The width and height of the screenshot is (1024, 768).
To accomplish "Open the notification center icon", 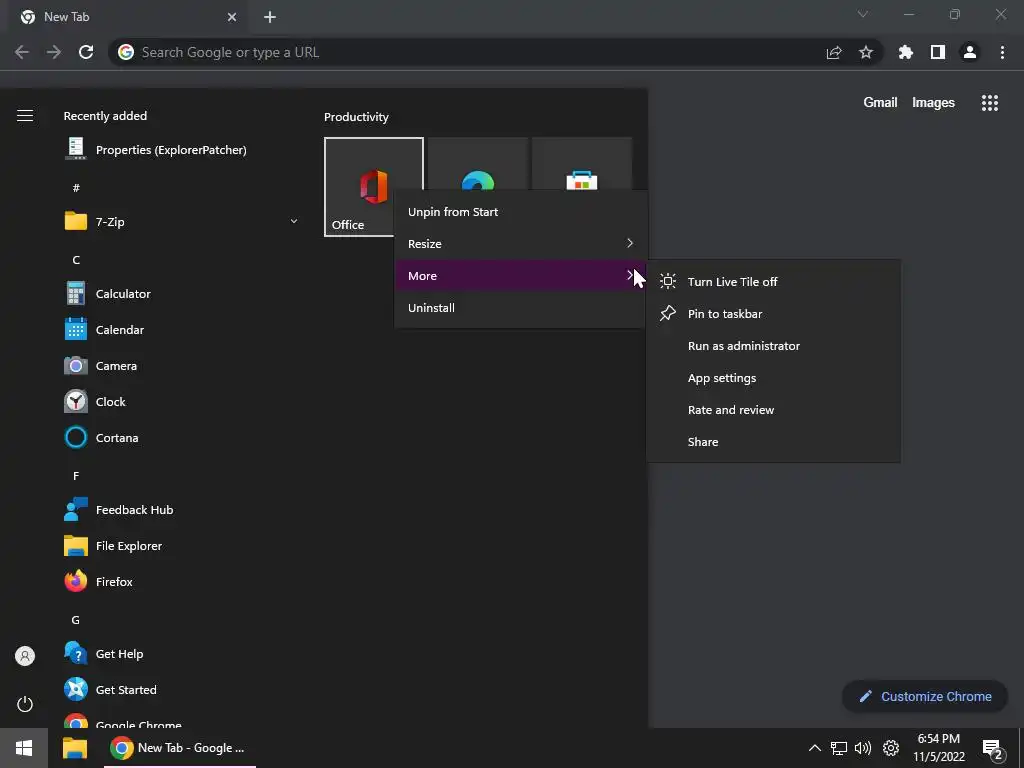I will tap(993, 749).
